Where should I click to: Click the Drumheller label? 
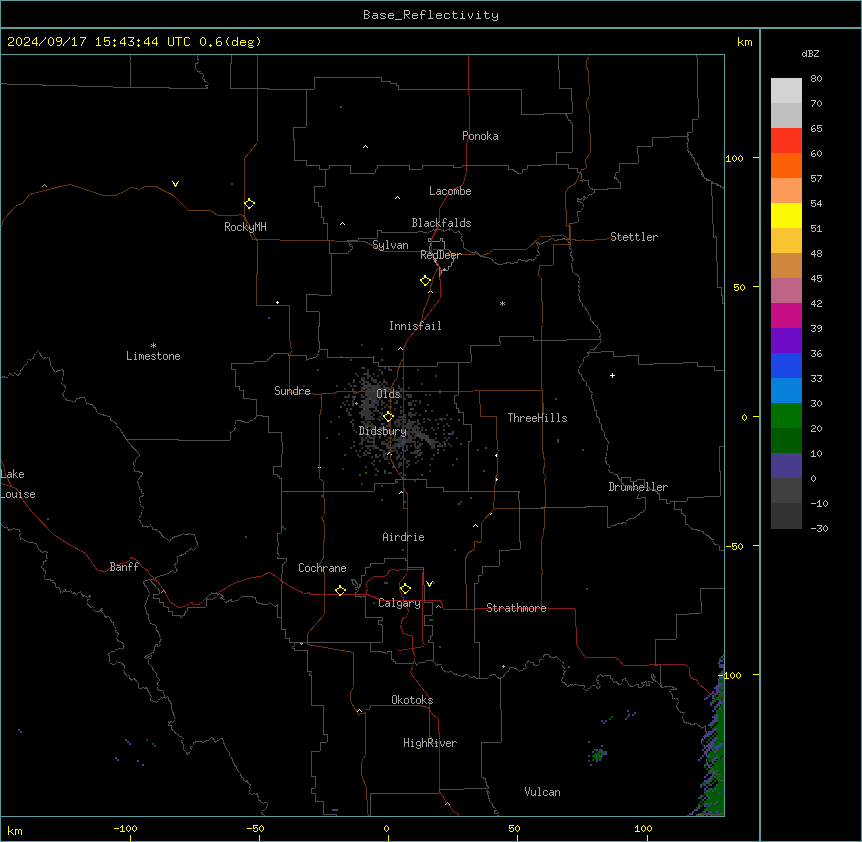pos(638,487)
